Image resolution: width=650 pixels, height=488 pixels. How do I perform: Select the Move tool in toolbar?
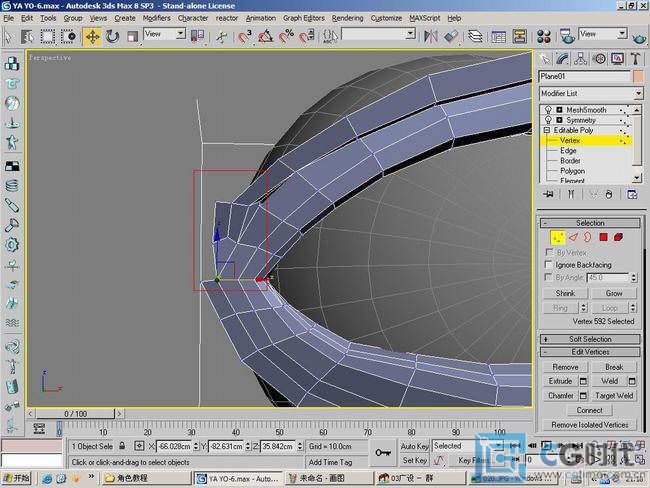coord(92,36)
